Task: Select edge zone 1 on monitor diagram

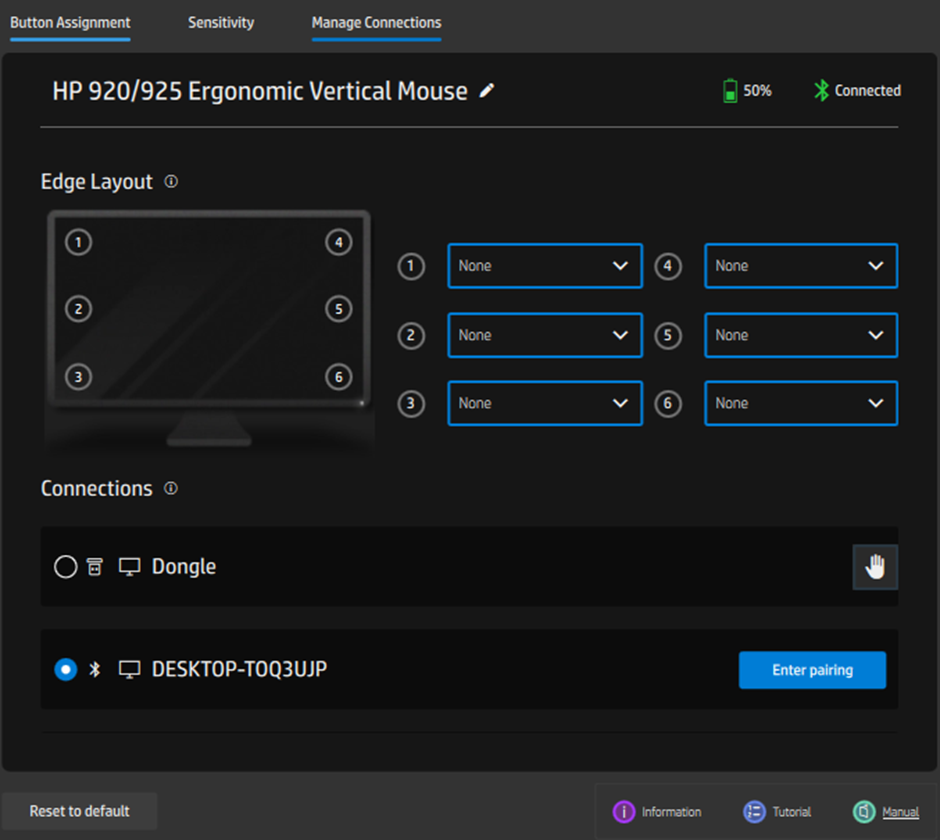Action: point(79,242)
